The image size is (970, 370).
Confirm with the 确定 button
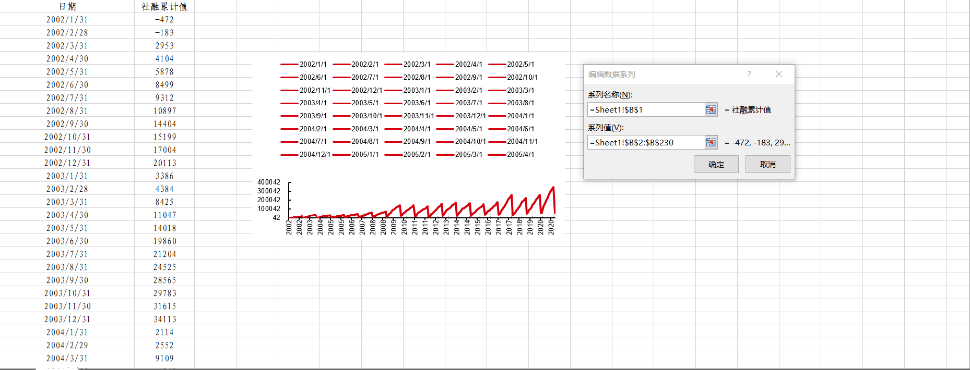716,164
